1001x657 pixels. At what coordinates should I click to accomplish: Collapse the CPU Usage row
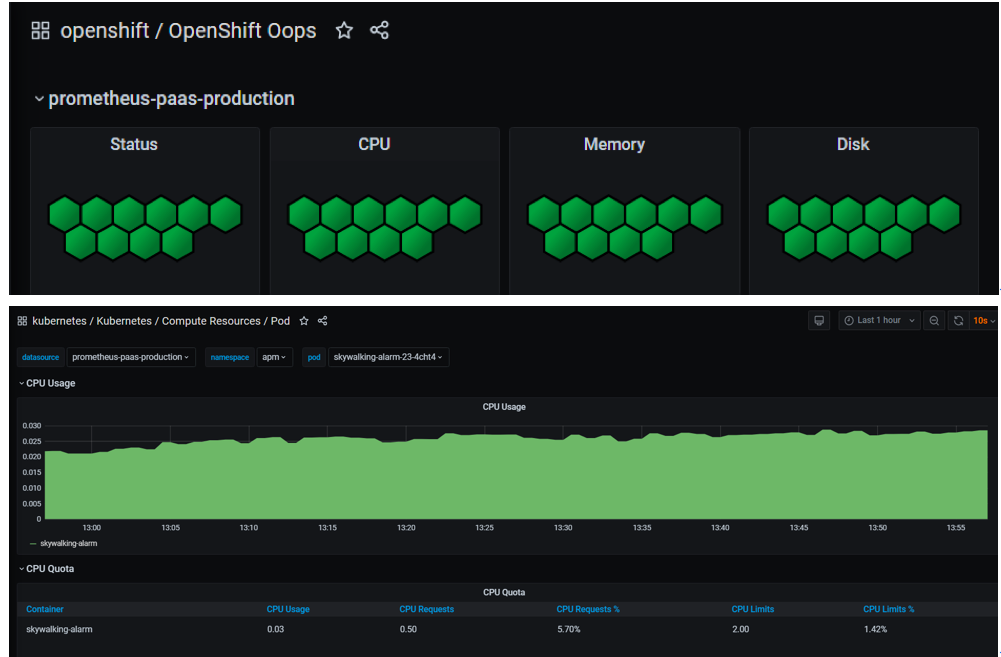[47, 383]
